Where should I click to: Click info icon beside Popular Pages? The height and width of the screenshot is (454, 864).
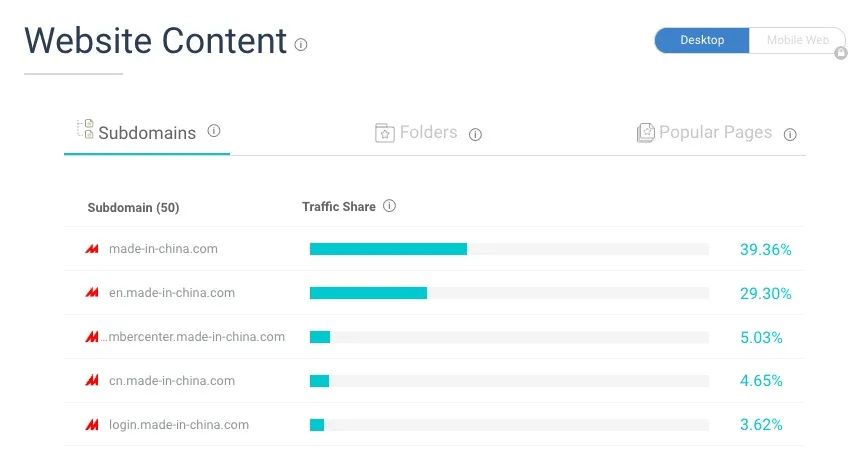[790, 134]
